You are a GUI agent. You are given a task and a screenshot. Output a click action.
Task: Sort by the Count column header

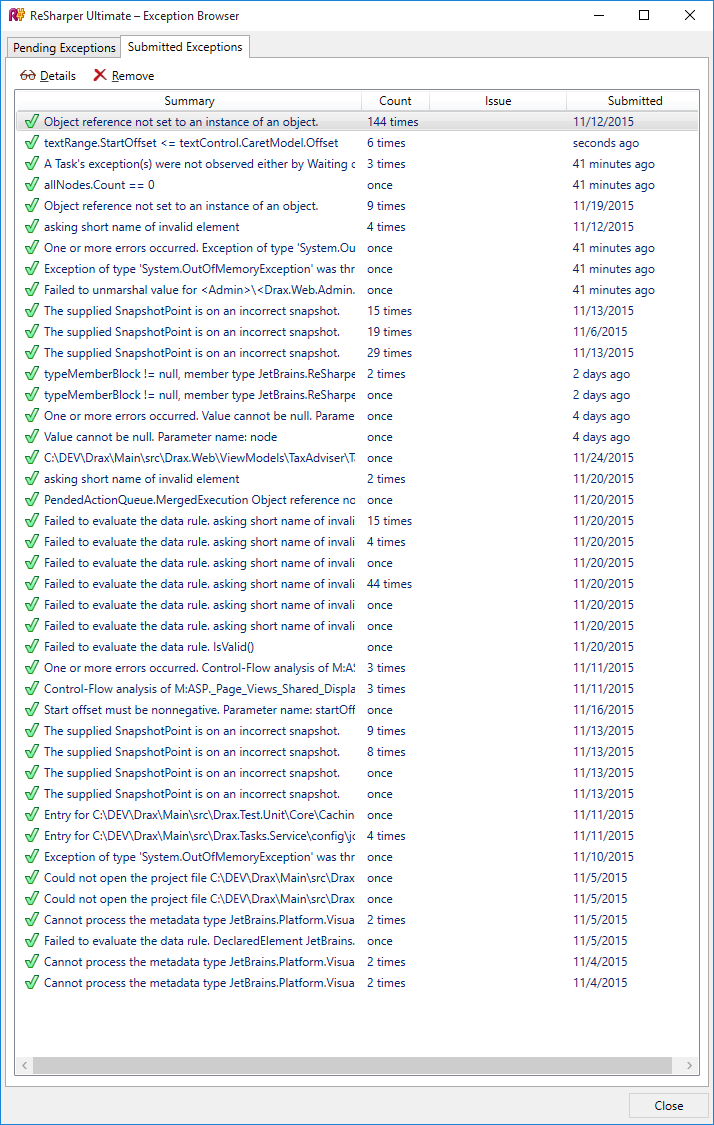coord(395,100)
